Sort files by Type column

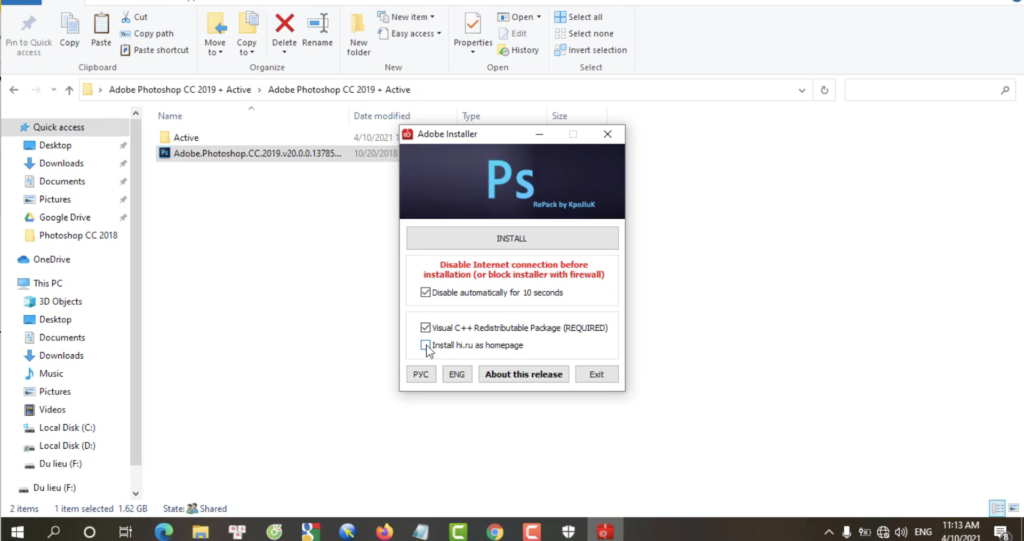tap(471, 116)
